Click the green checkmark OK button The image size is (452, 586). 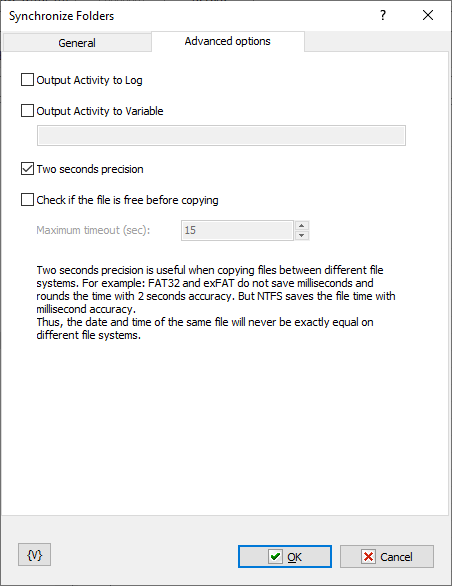click(285, 556)
